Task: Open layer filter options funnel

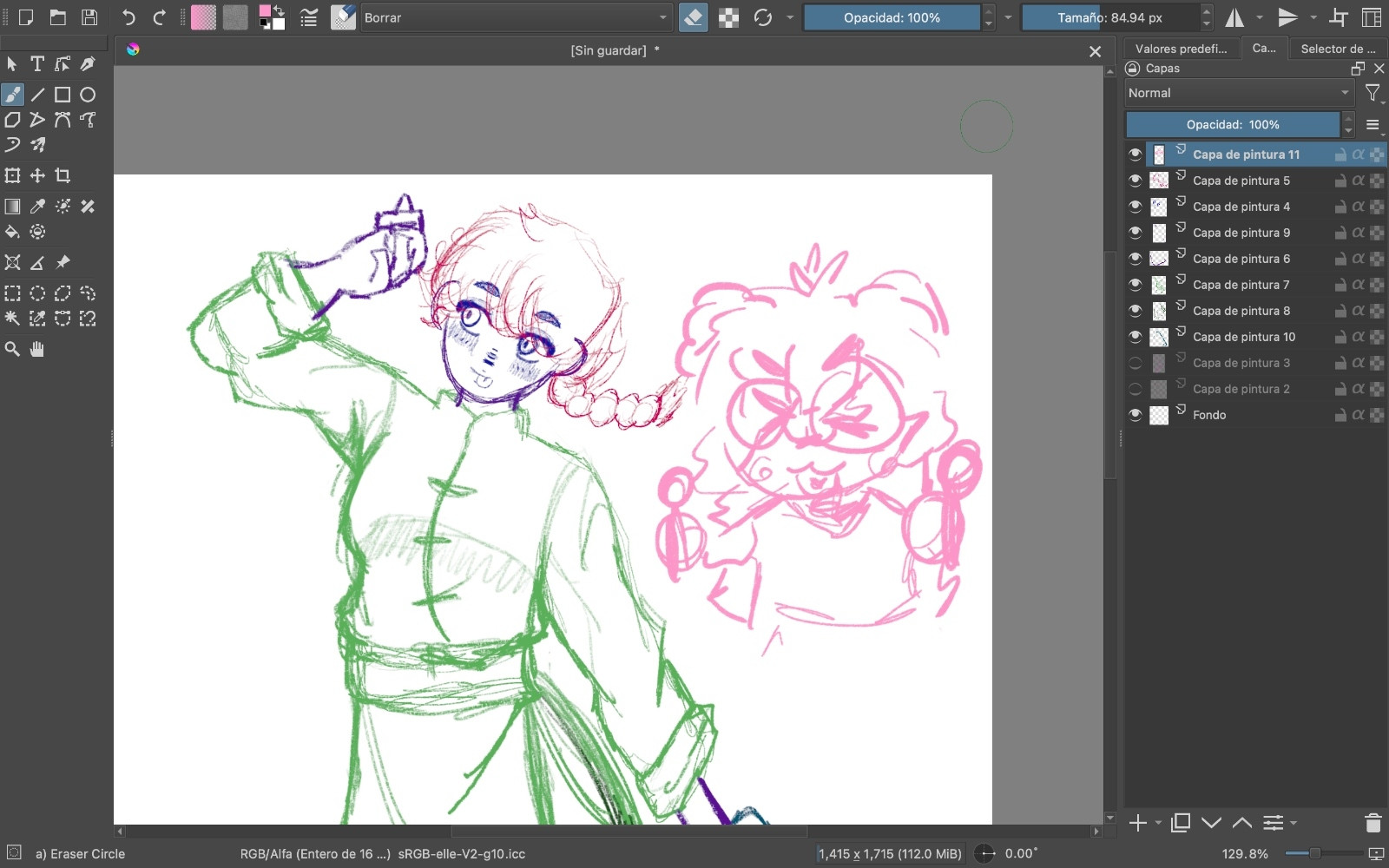Action: pyautogui.click(x=1373, y=93)
